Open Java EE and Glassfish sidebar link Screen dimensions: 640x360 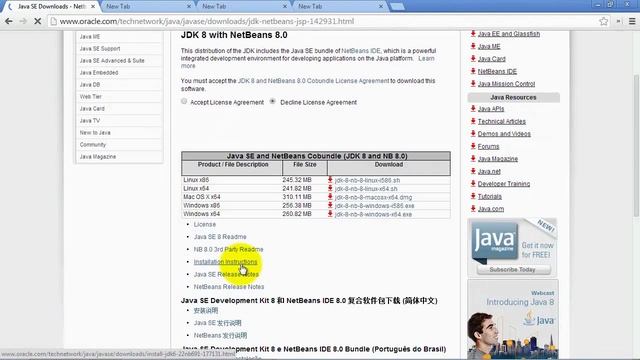coord(509,34)
